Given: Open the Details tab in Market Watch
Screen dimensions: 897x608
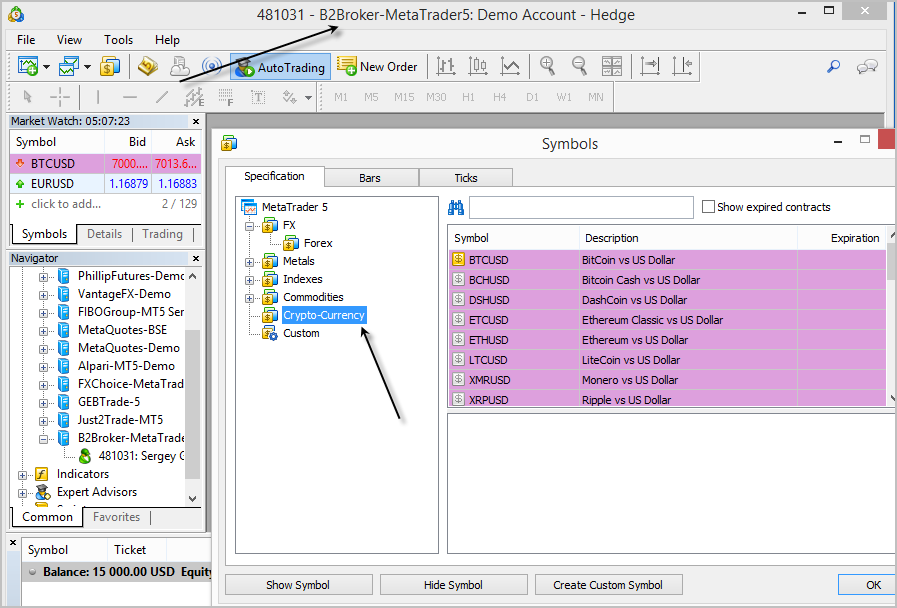Looking at the screenshot, I should click(x=105, y=234).
